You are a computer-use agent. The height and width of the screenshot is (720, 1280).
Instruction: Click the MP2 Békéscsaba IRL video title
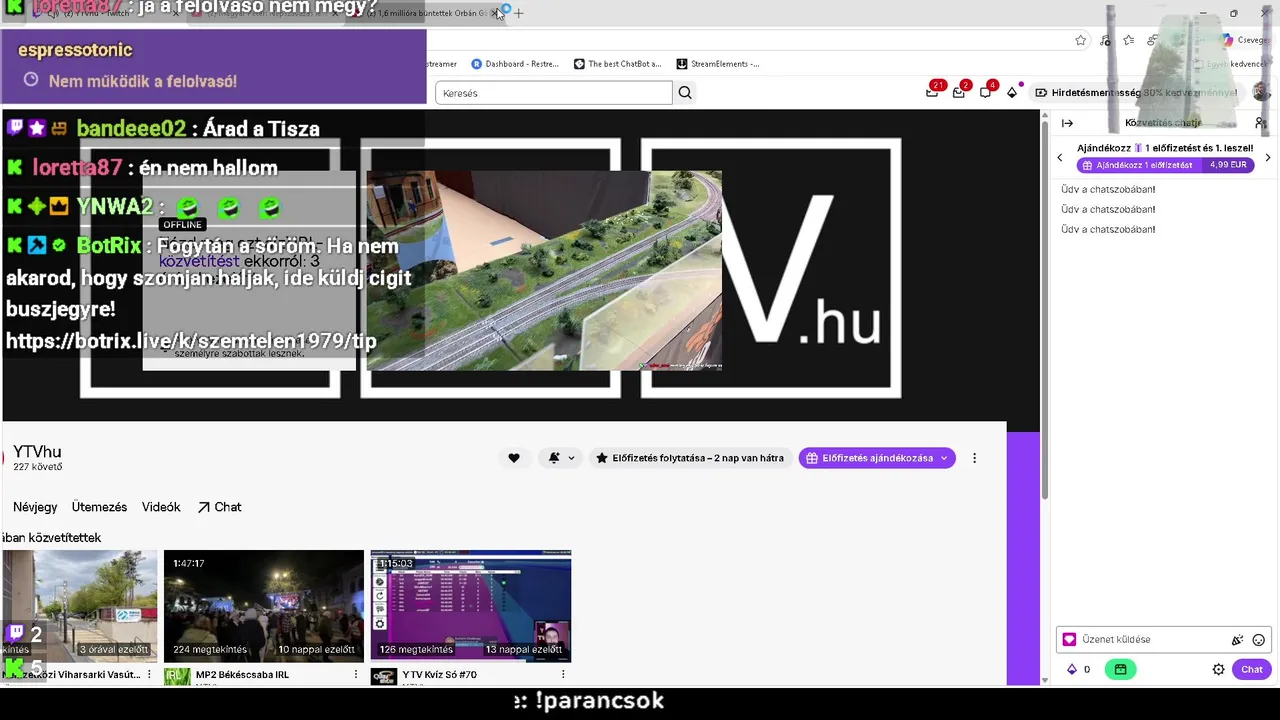click(242, 675)
